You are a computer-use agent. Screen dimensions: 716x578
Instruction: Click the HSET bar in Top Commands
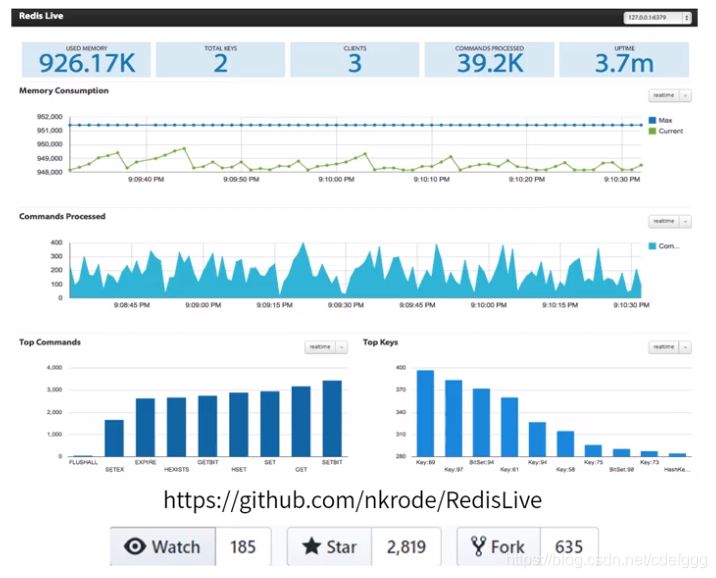tap(239, 425)
